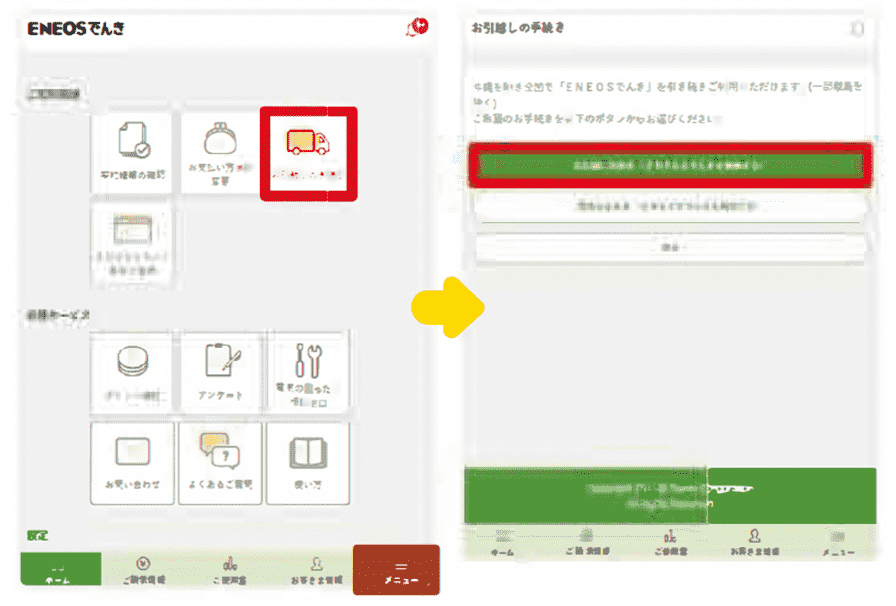Tap the payment method purse tile
Screen dimensions: 896x606
click(x=219, y=154)
